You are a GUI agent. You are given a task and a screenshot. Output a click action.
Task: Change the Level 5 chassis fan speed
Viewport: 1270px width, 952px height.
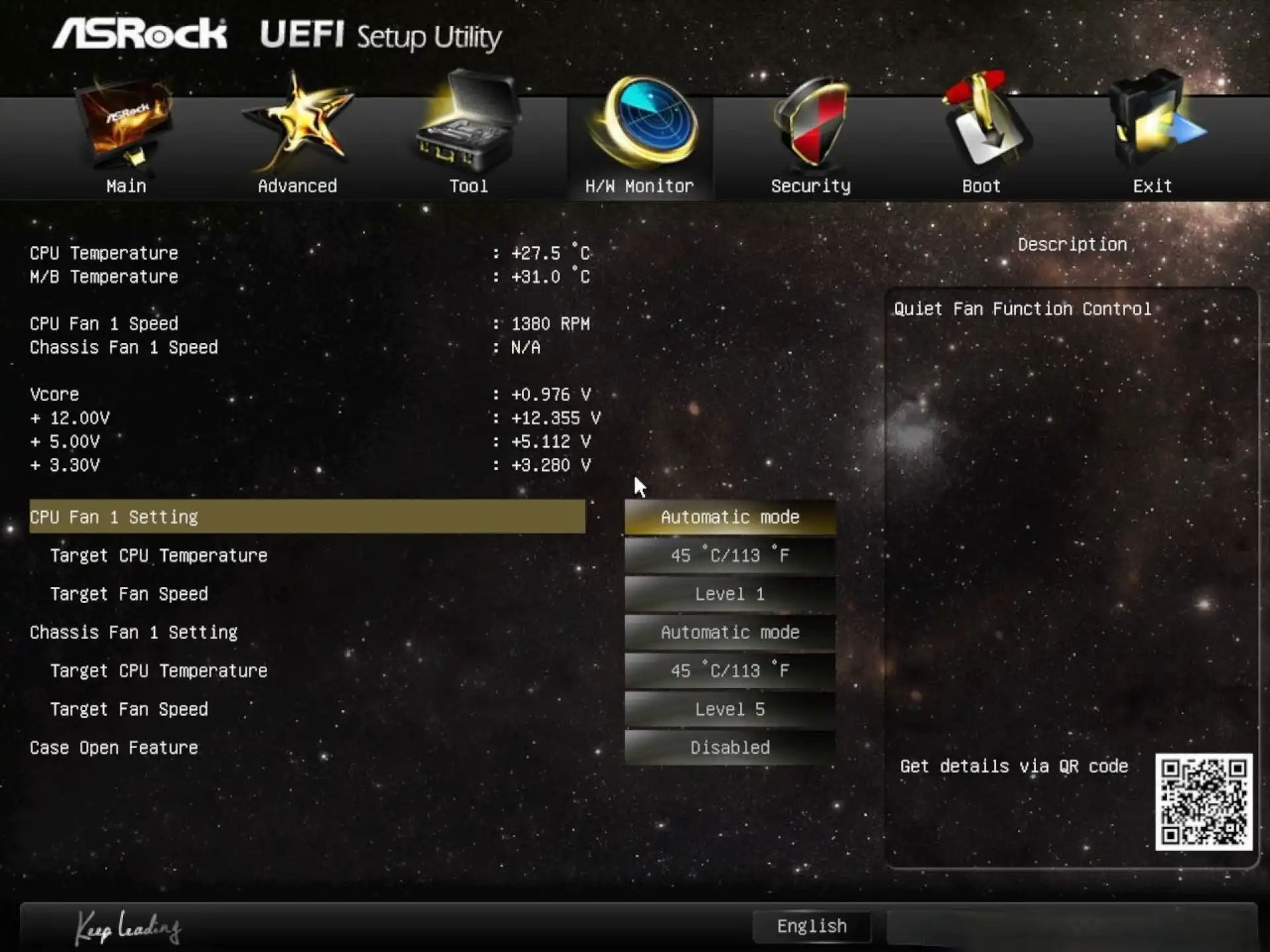[730, 709]
